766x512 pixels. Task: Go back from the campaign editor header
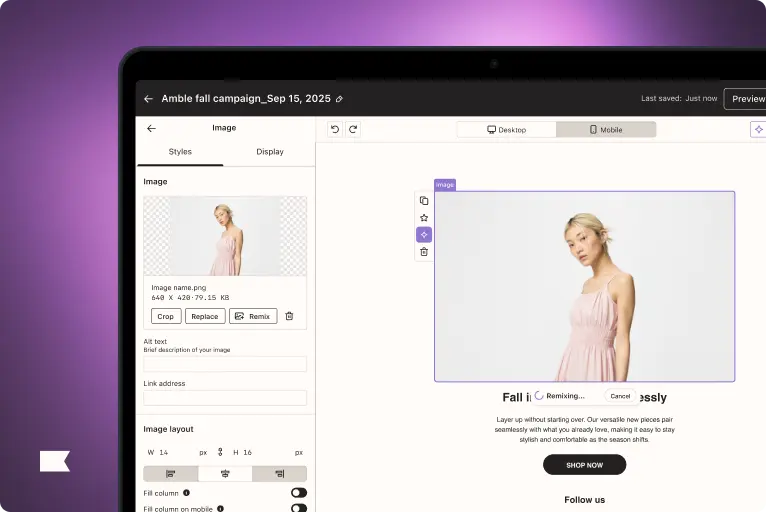(x=149, y=99)
